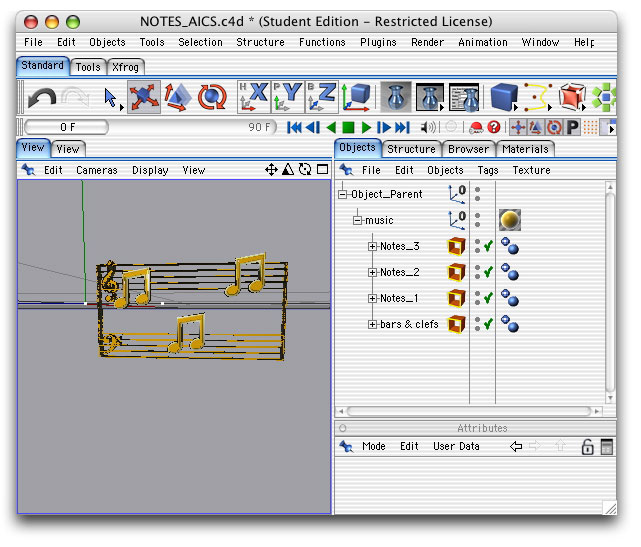Select the Scale tool
The image size is (641, 547).
tap(178, 97)
